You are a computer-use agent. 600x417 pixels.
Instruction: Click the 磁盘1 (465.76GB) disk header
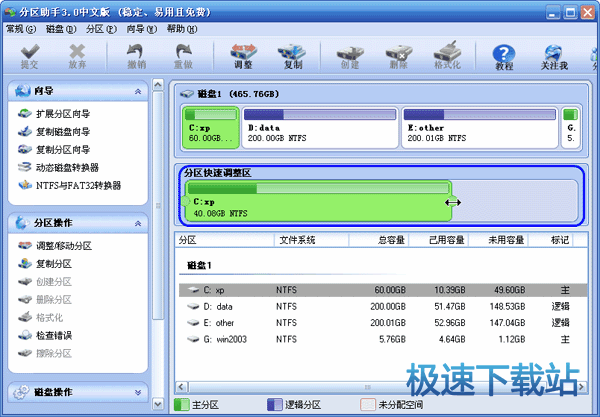[230, 94]
